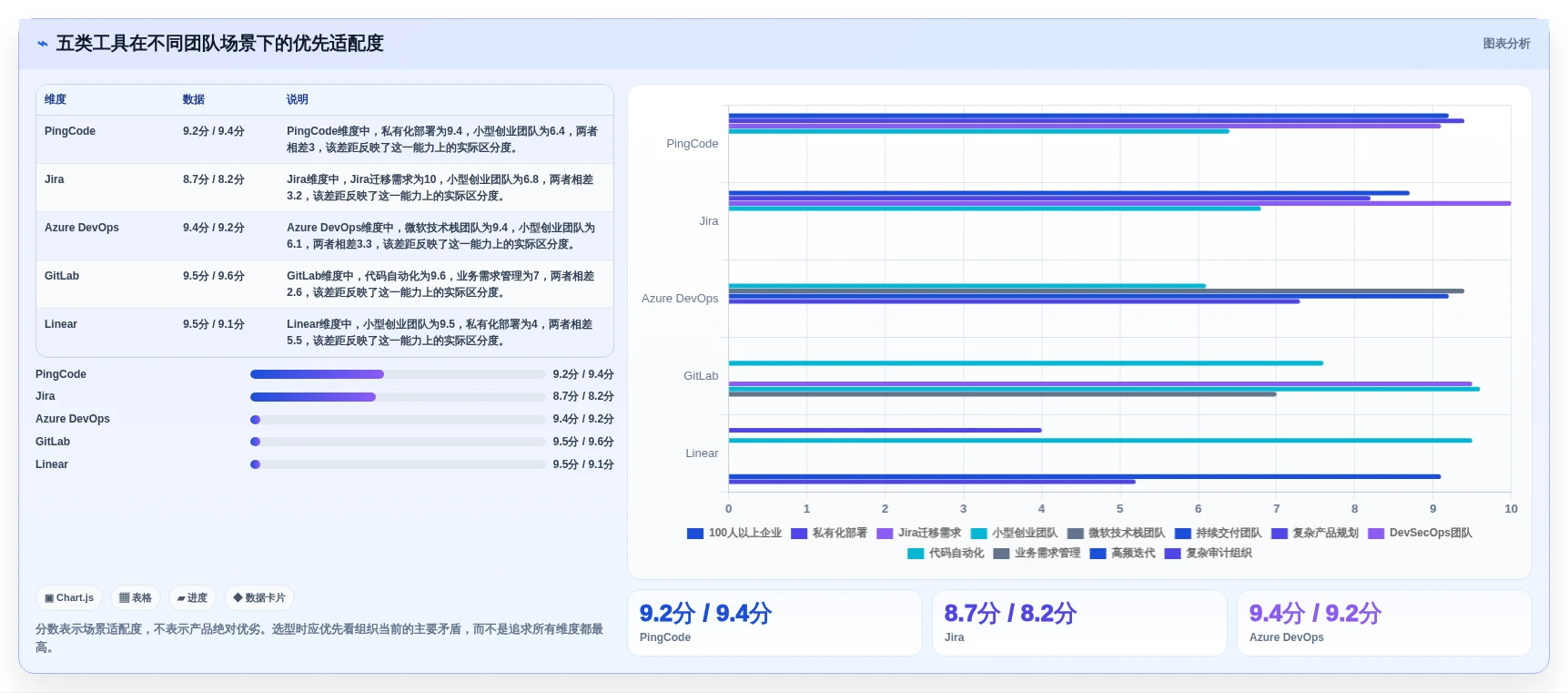Click the Azure DevOps label on the chart's Y axis

[680, 299]
